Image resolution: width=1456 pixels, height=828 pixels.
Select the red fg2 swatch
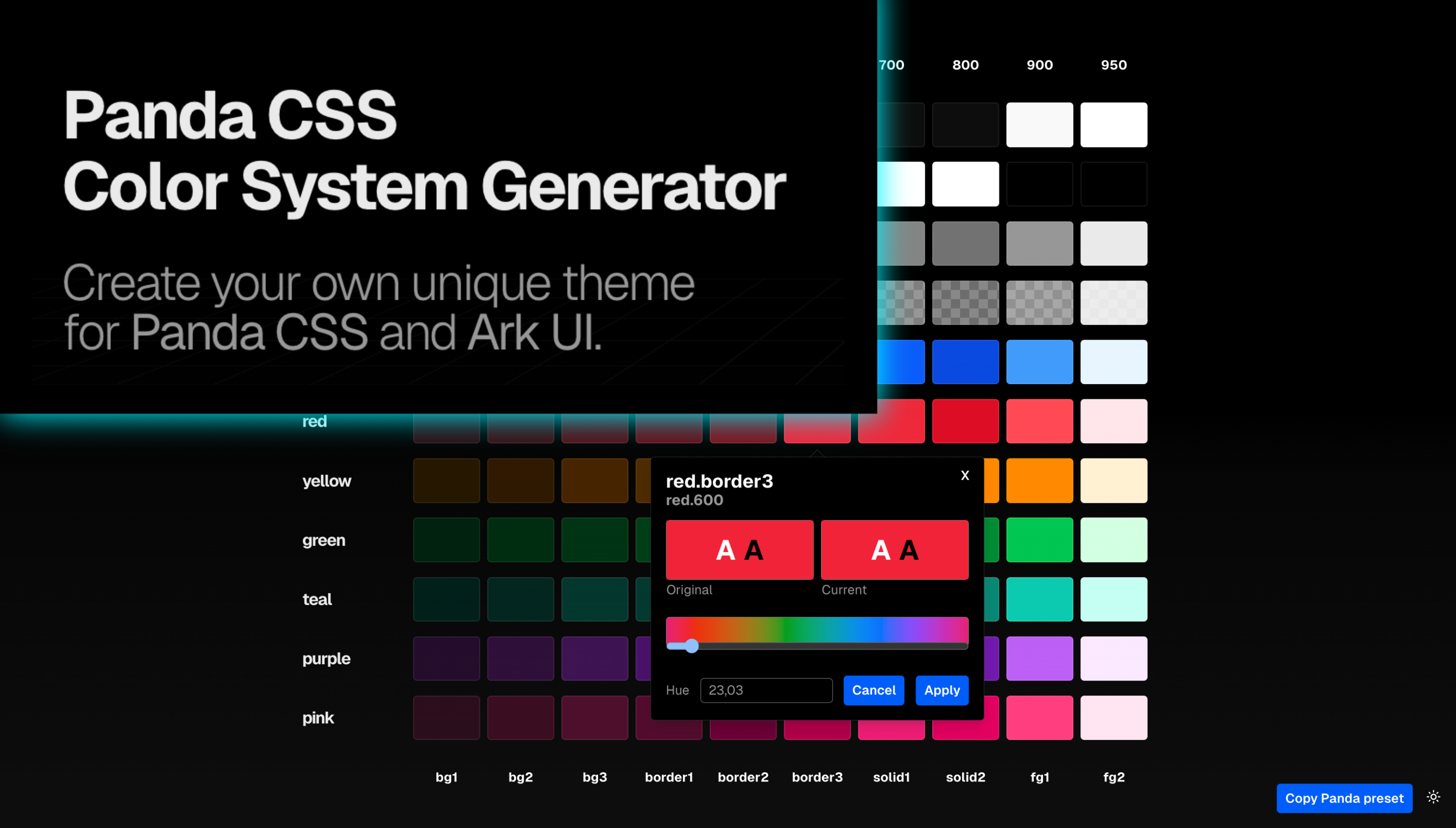pyautogui.click(x=1114, y=421)
